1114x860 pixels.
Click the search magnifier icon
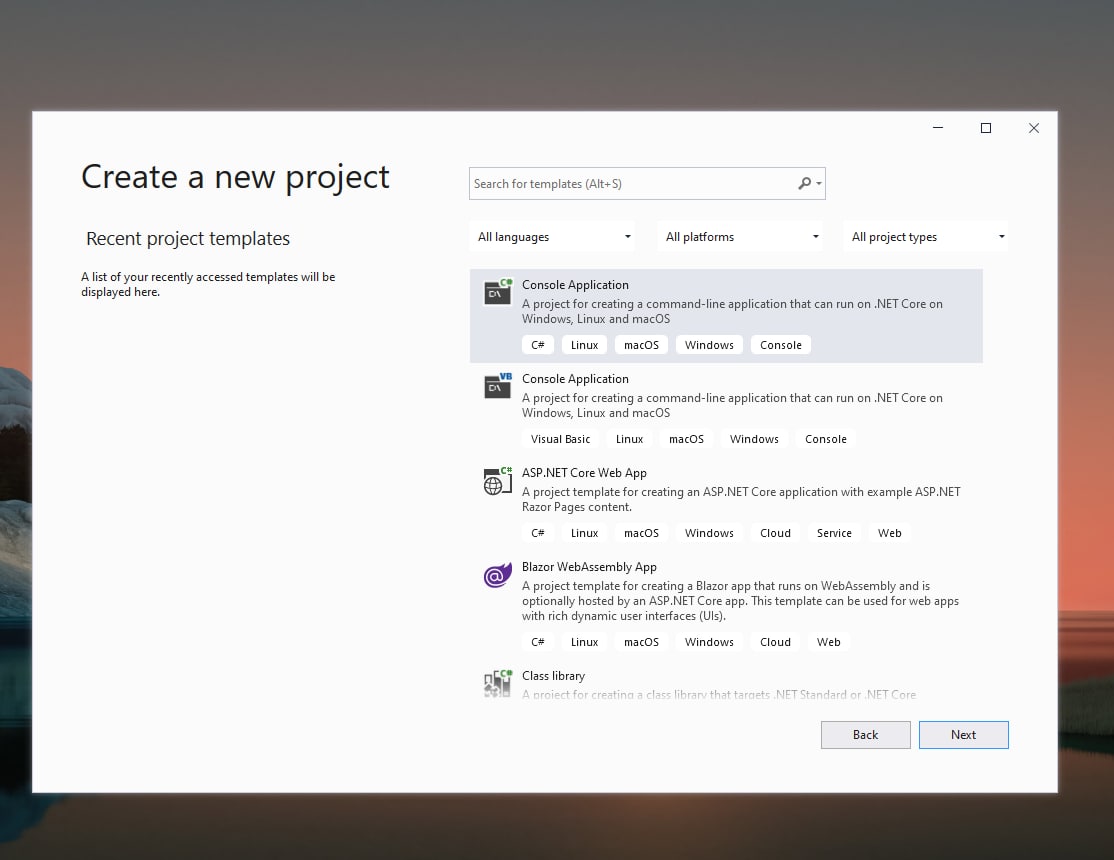click(x=804, y=183)
